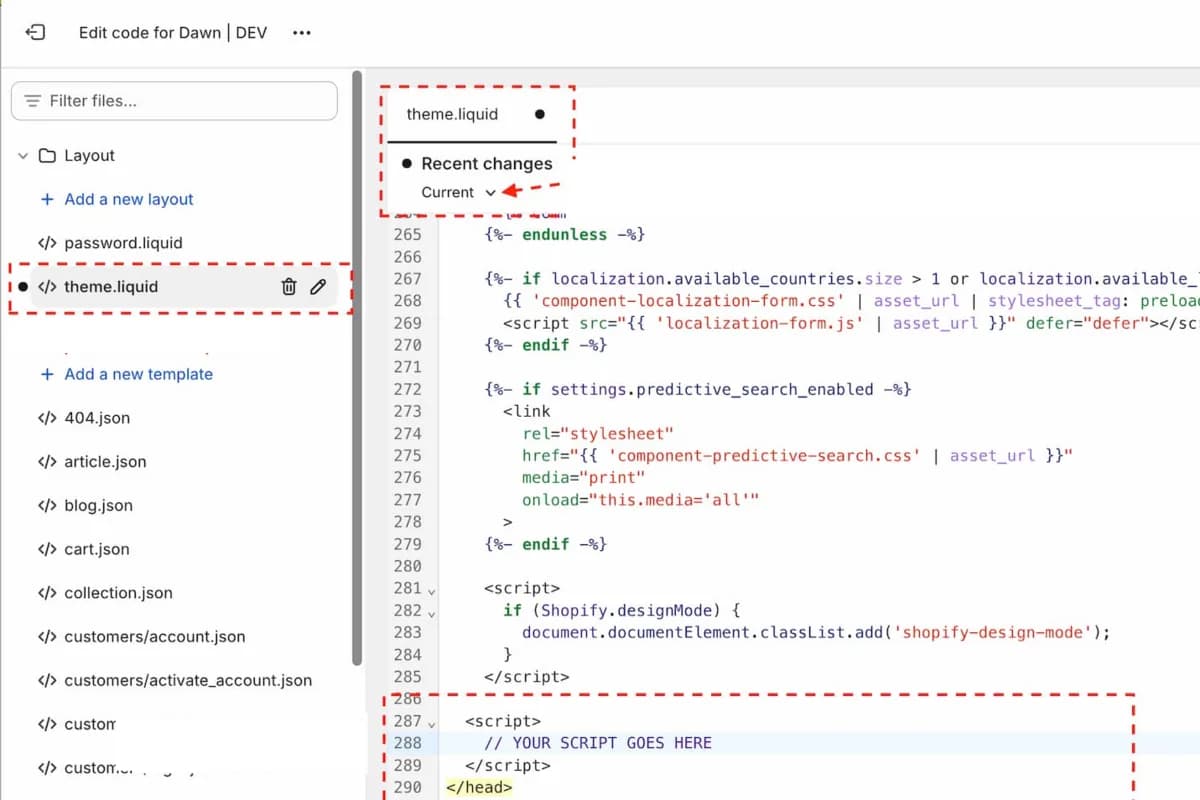
Task: Click the filter icon in the search box
Action: (x=33, y=101)
